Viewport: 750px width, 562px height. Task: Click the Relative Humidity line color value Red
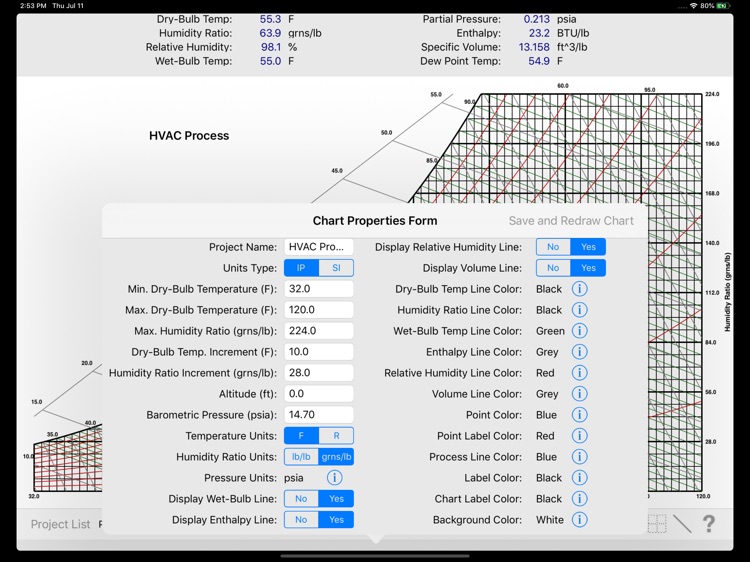tap(545, 373)
